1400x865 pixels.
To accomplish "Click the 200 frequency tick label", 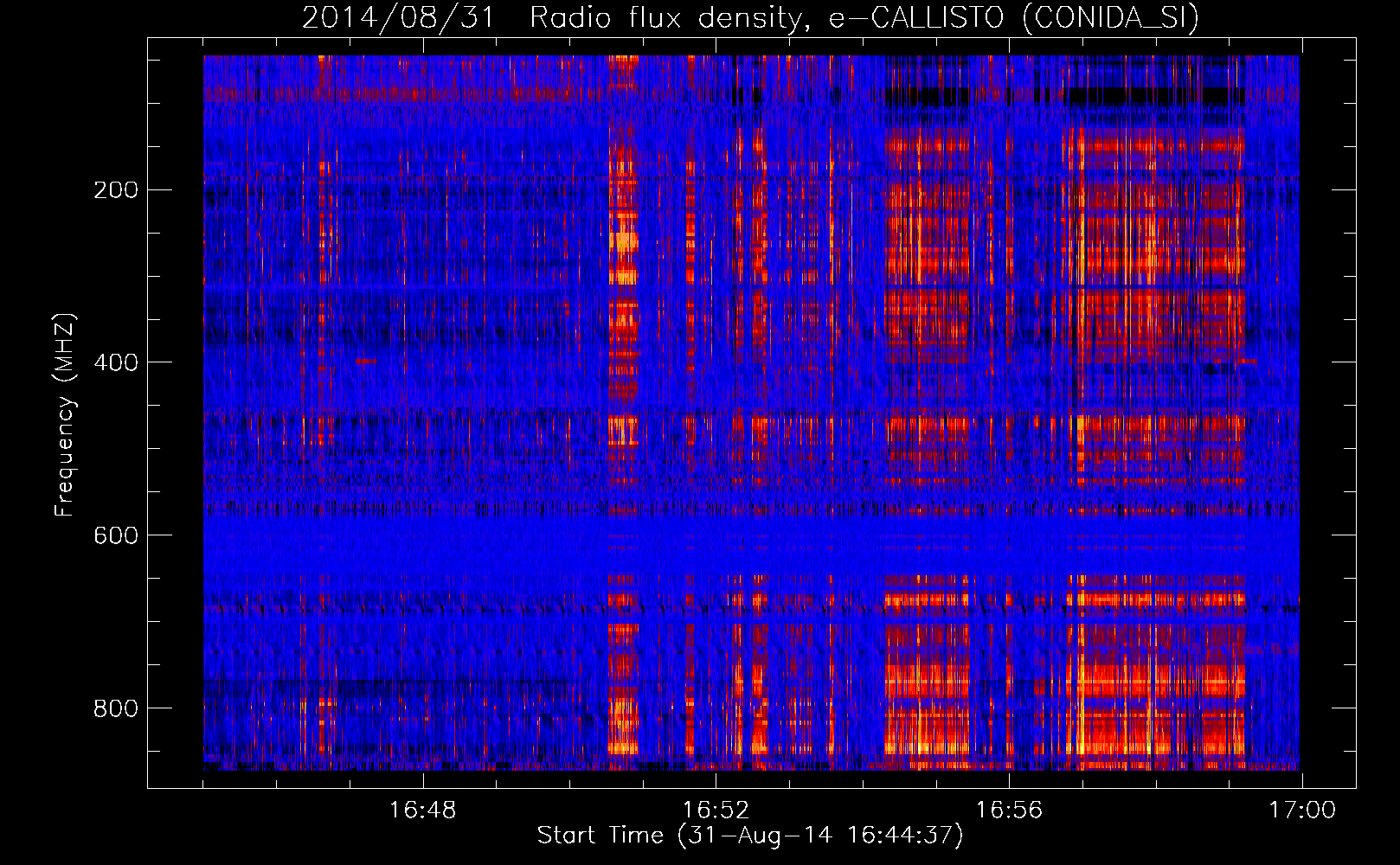I will point(116,190).
